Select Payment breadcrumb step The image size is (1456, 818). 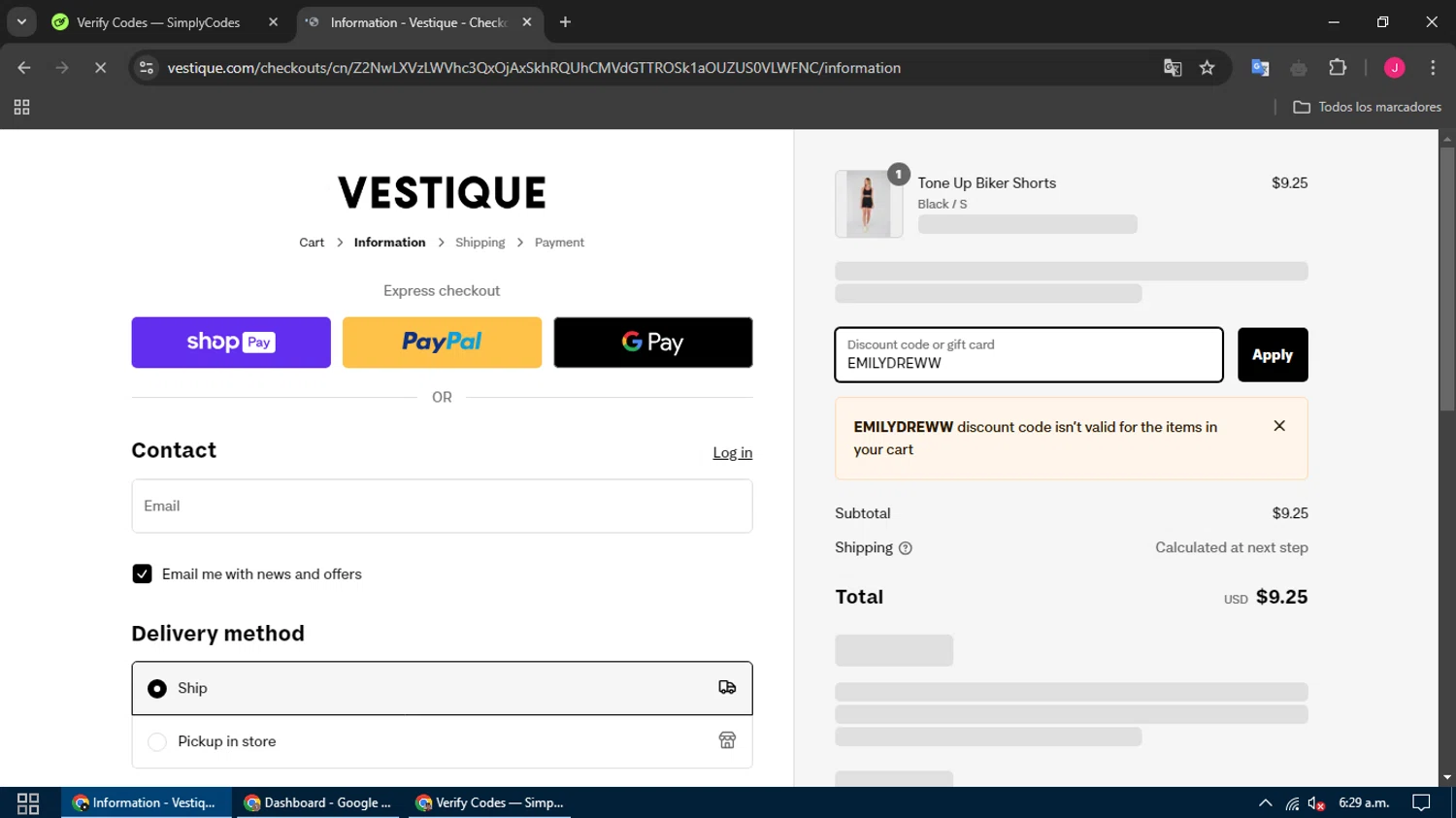(x=559, y=243)
